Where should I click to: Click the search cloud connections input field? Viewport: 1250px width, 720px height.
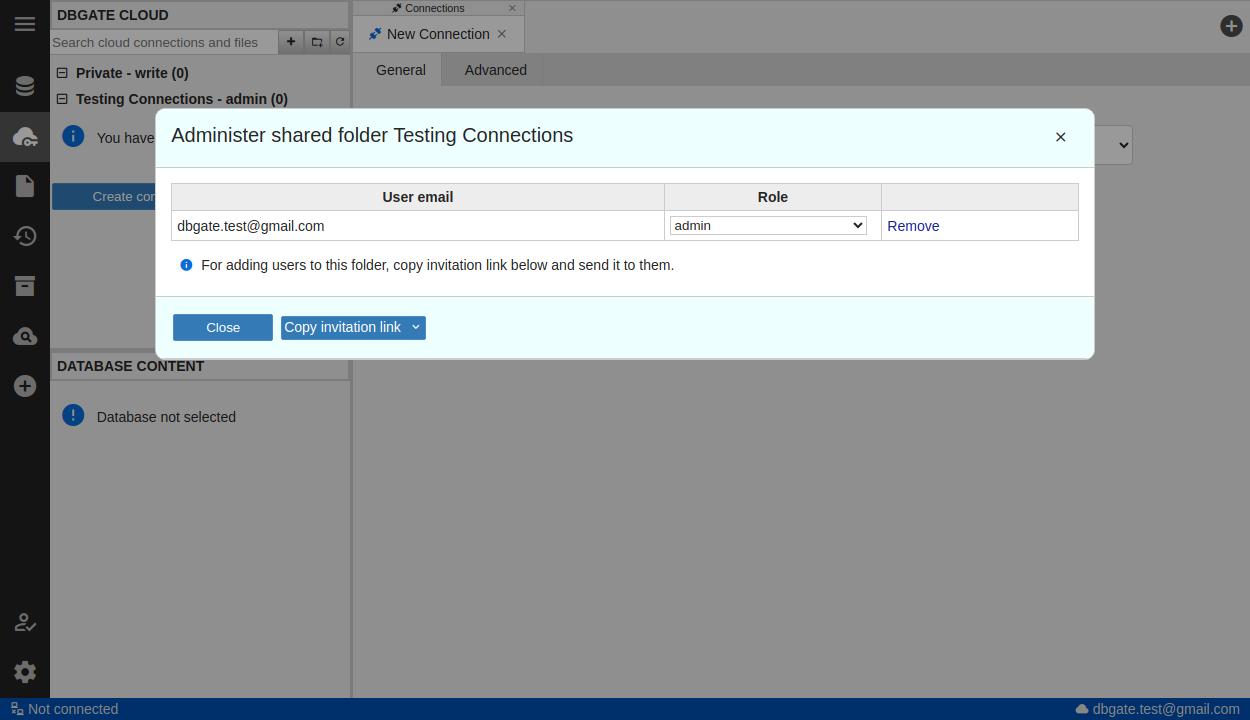pyautogui.click(x=164, y=42)
